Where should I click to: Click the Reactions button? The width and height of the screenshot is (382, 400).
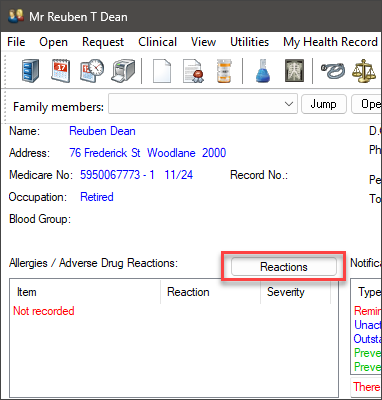click(x=284, y=267)
